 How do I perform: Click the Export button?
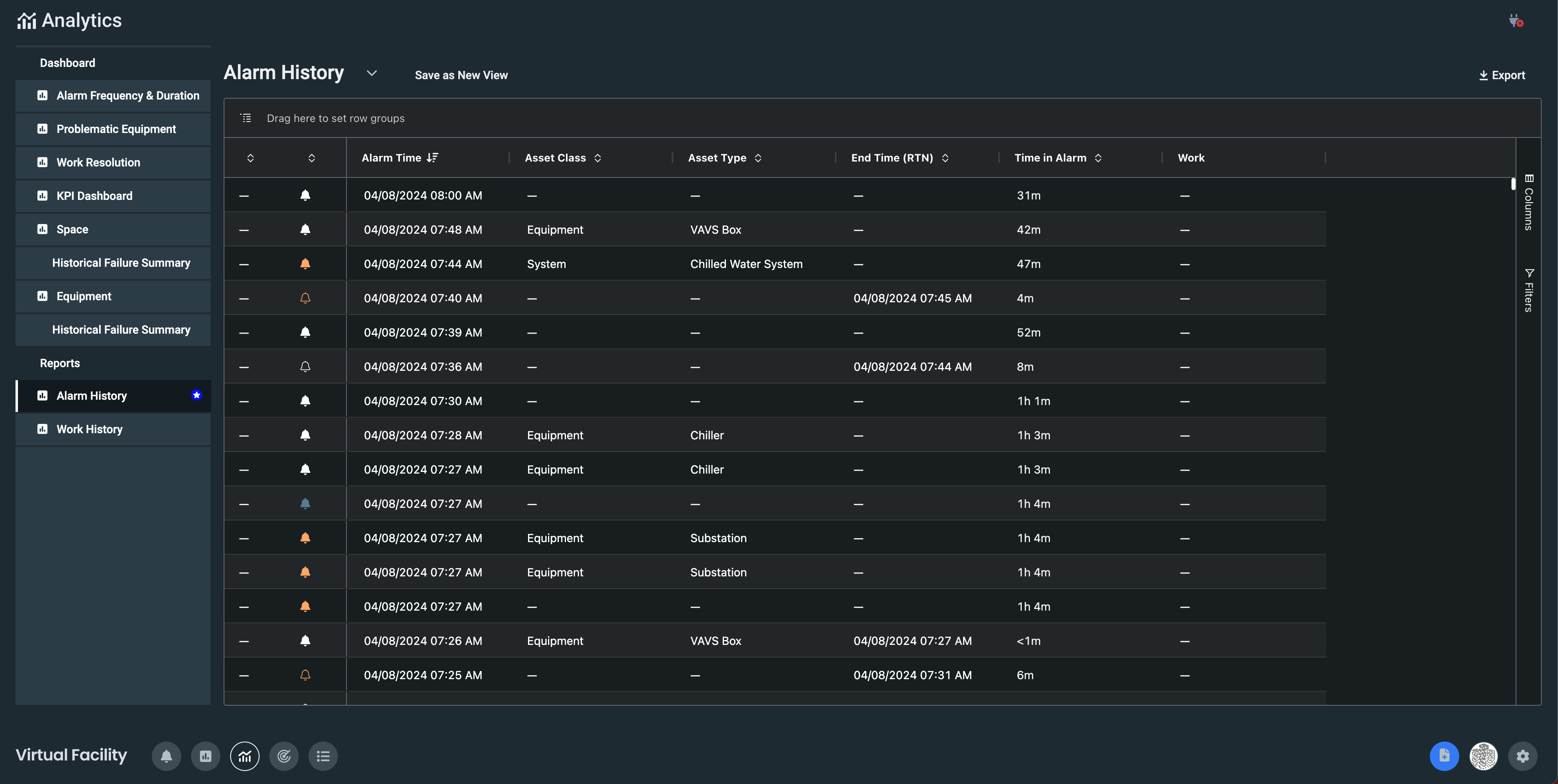coord(1502,75)
